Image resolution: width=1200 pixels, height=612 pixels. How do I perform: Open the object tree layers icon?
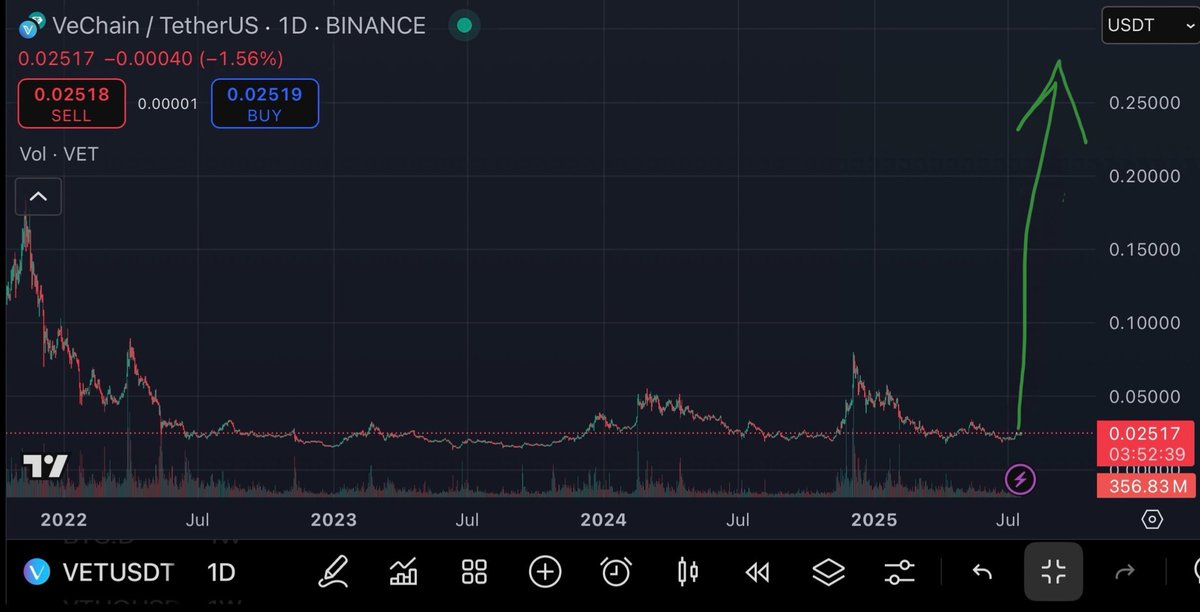coord(828,572)
